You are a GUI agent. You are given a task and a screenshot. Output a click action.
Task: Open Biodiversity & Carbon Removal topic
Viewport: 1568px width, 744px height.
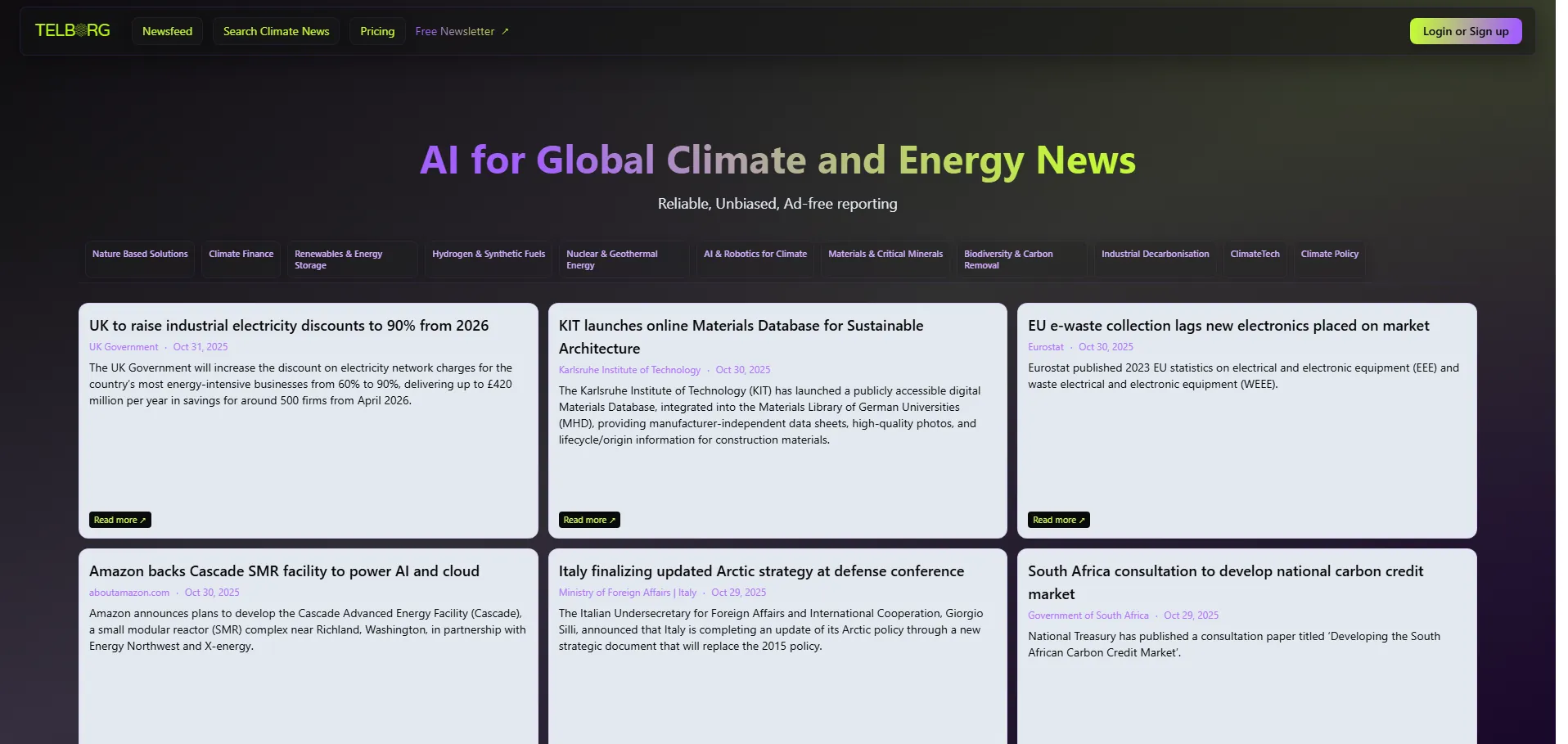[x=1008, y=259]
